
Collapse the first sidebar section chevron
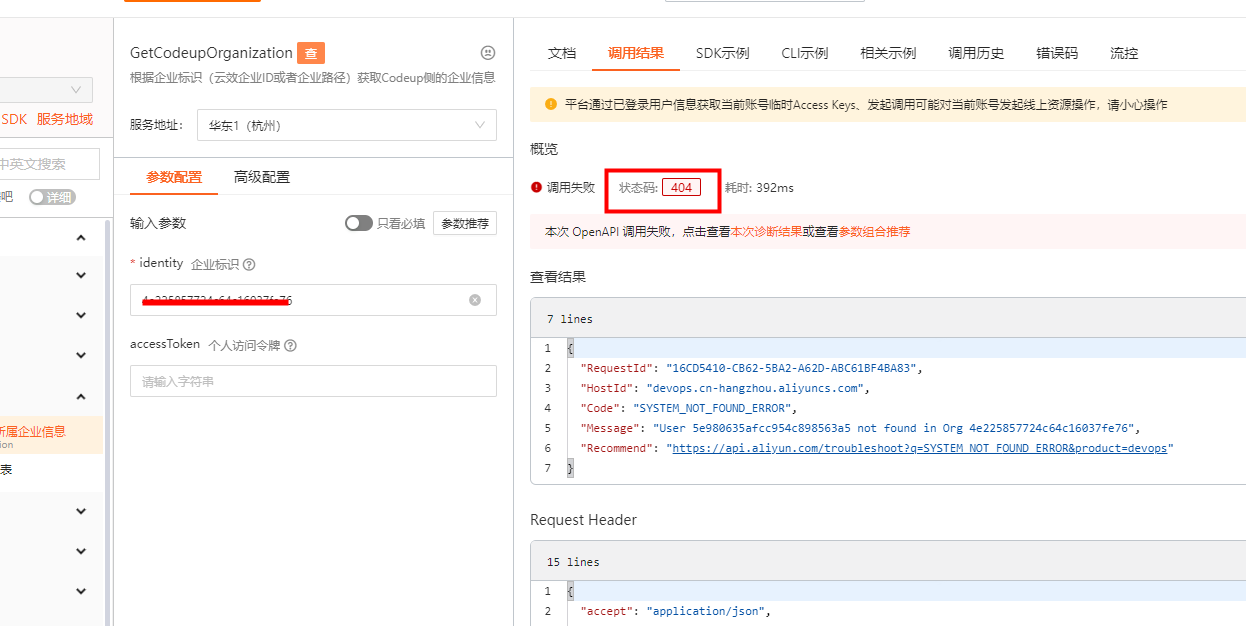coord(81,238)
